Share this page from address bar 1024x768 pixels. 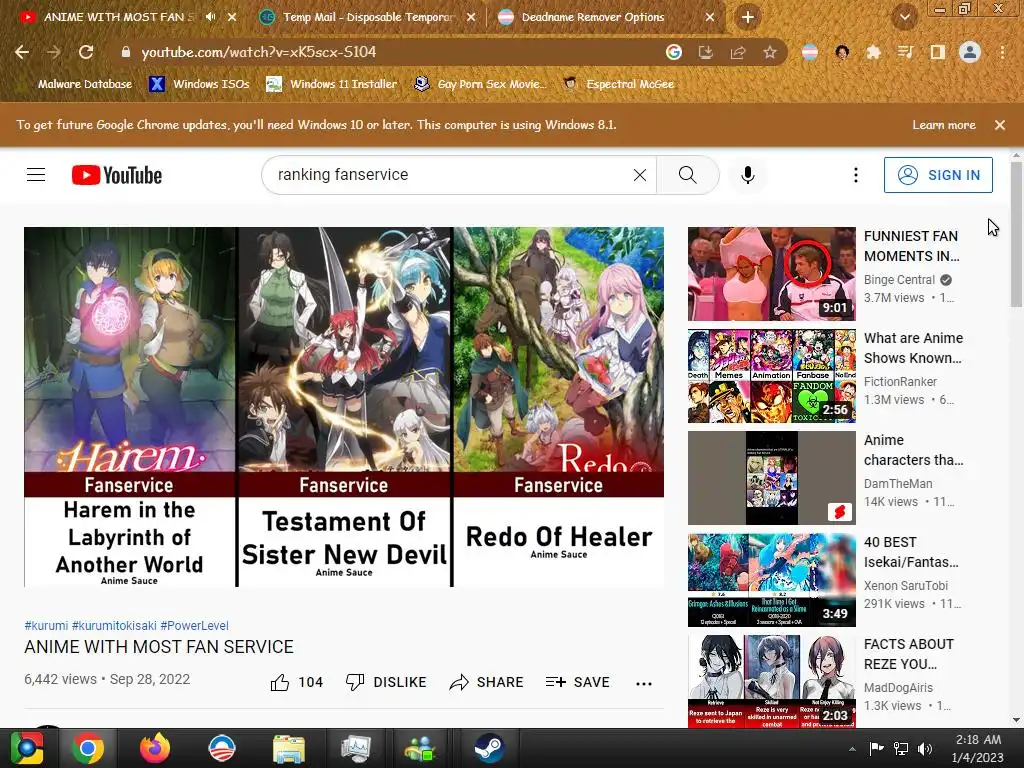pos(738,52)
